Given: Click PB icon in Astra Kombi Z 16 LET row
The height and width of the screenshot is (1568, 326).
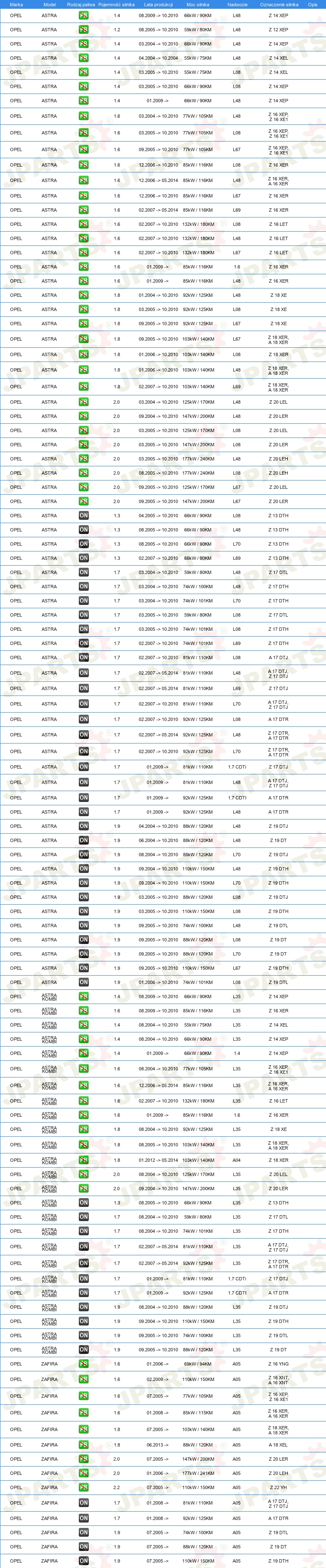Looking at the screenshot, I should [x=83, y=1101].
